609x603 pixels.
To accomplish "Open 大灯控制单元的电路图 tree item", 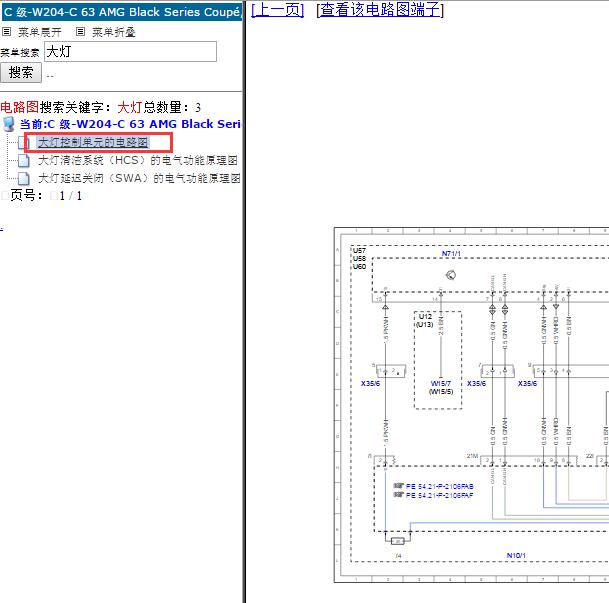I will point(93,142).
